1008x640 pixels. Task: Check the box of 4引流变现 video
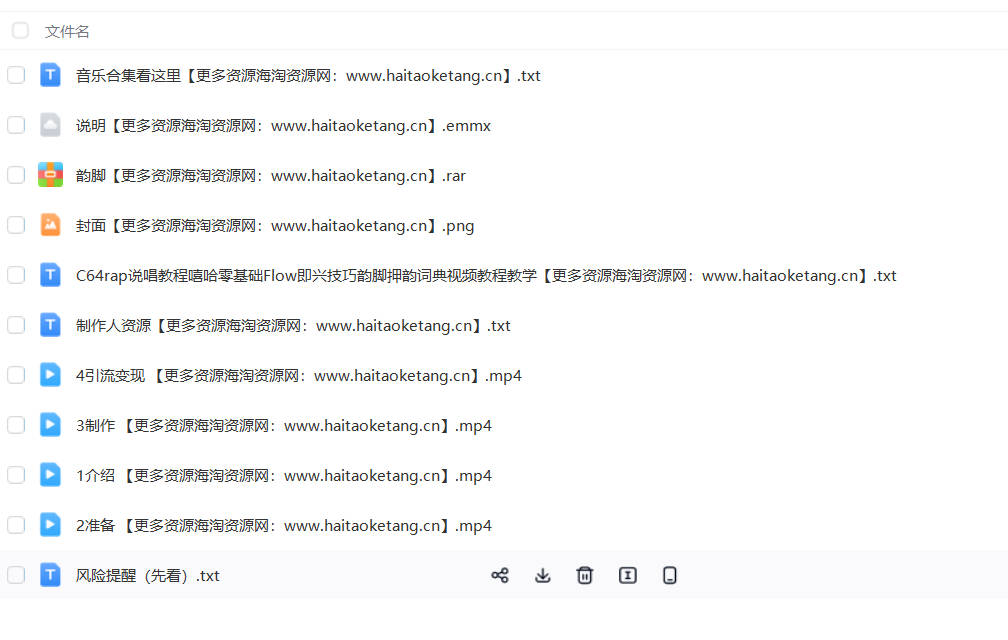[x=16, y=375]
